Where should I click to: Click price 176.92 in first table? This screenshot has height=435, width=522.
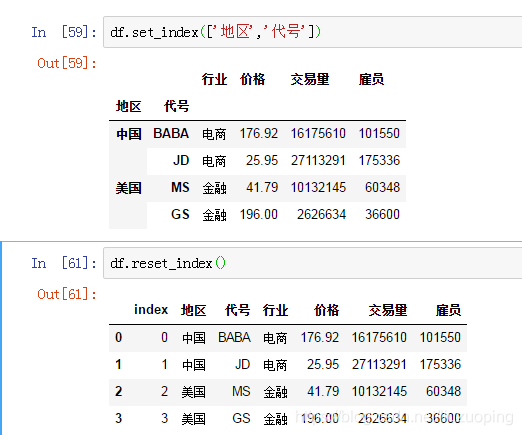[259, 134]
